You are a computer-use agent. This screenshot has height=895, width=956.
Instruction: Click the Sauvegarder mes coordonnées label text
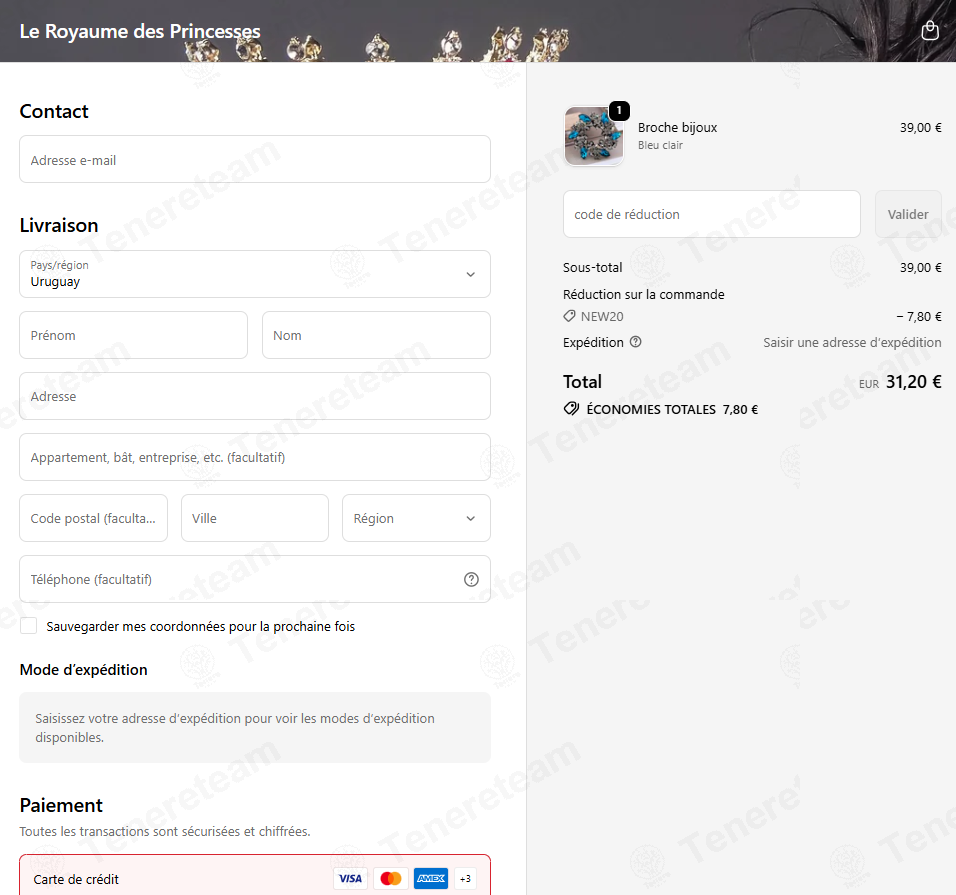pos(201,626)
